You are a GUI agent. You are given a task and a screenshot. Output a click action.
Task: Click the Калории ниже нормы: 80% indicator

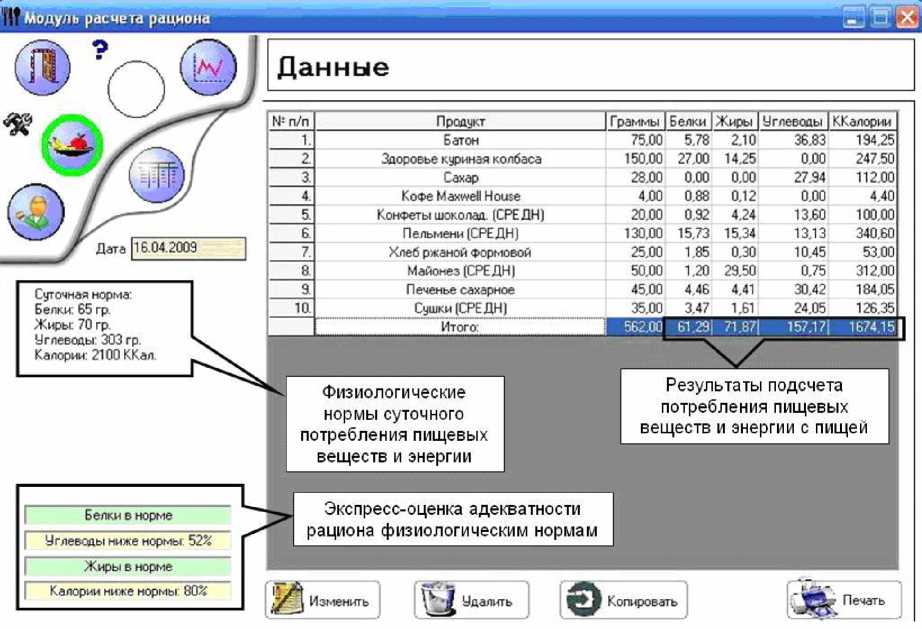[x=128, y=591]
